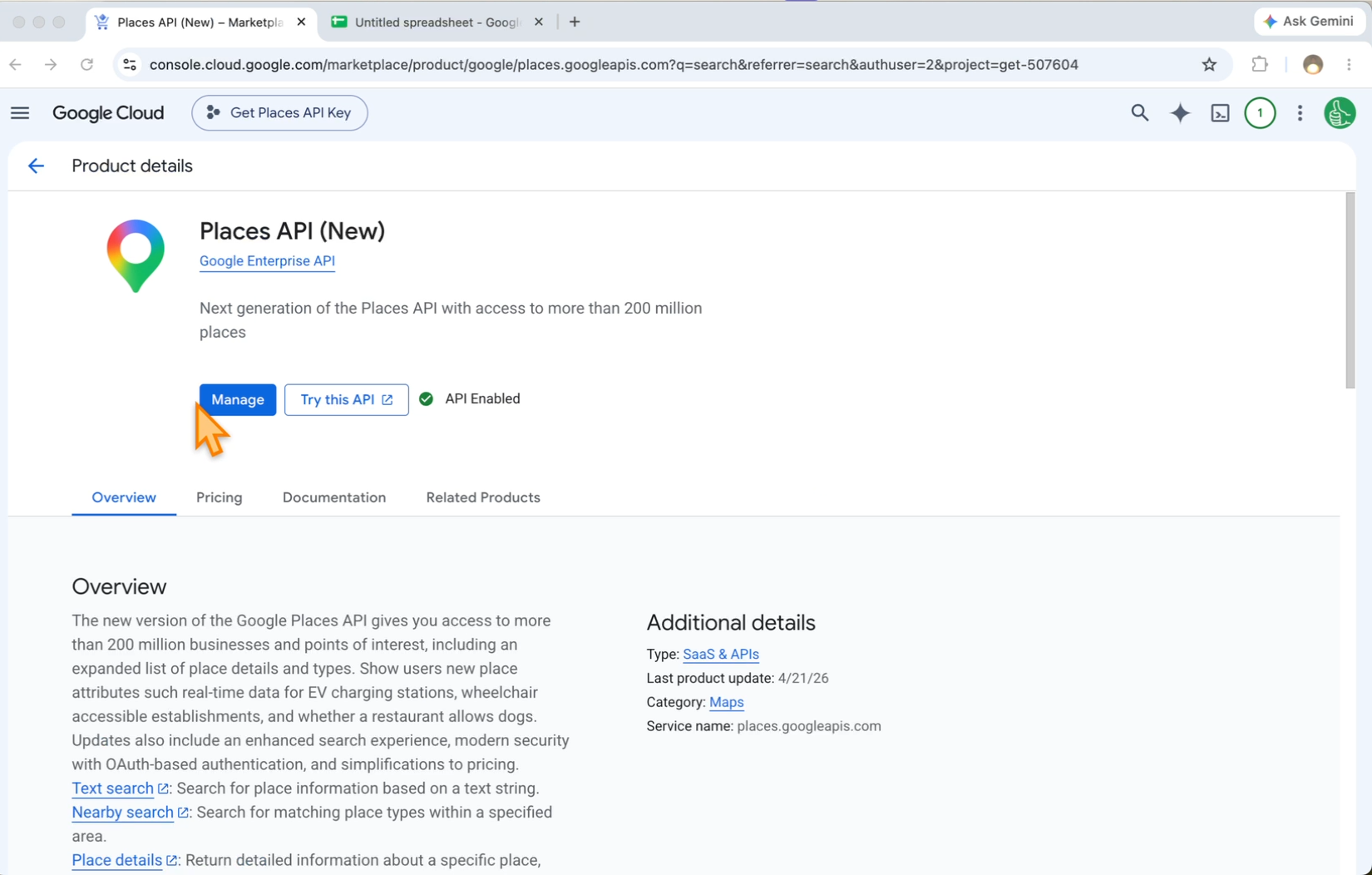The width and height of the screenshot is (1372, 875).
Task: Open the notifications badge showing 1
Action: pyautogui.click(x=1260, y=113)
